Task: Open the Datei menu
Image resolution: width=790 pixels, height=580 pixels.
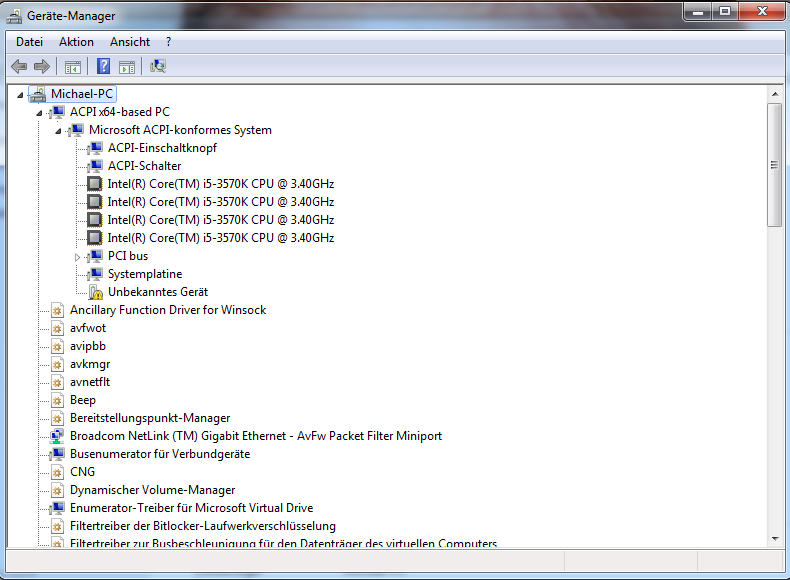Action: (x=29, y=42)
